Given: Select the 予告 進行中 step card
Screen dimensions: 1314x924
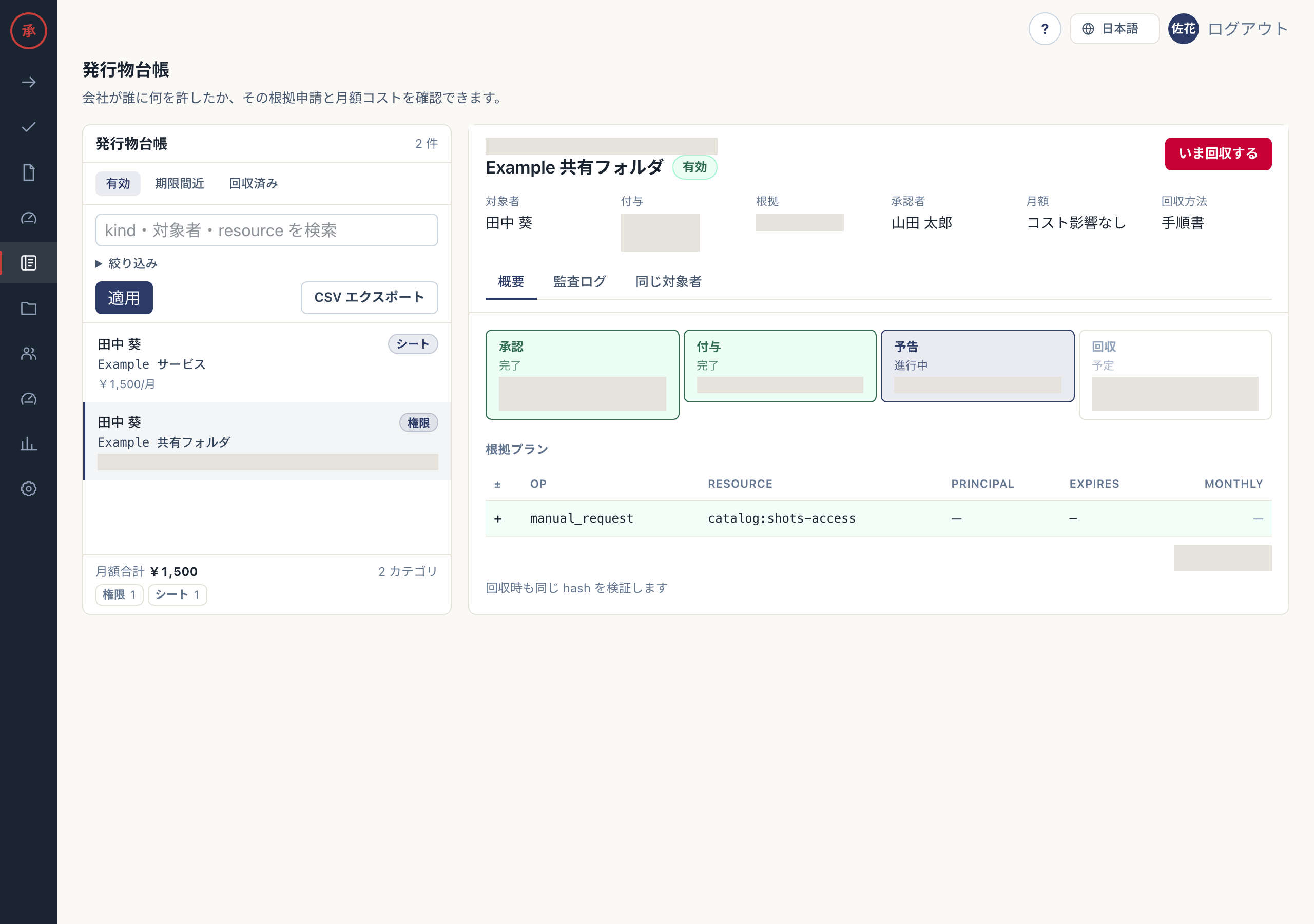Looking at the screenshot, I should point(977,367).
